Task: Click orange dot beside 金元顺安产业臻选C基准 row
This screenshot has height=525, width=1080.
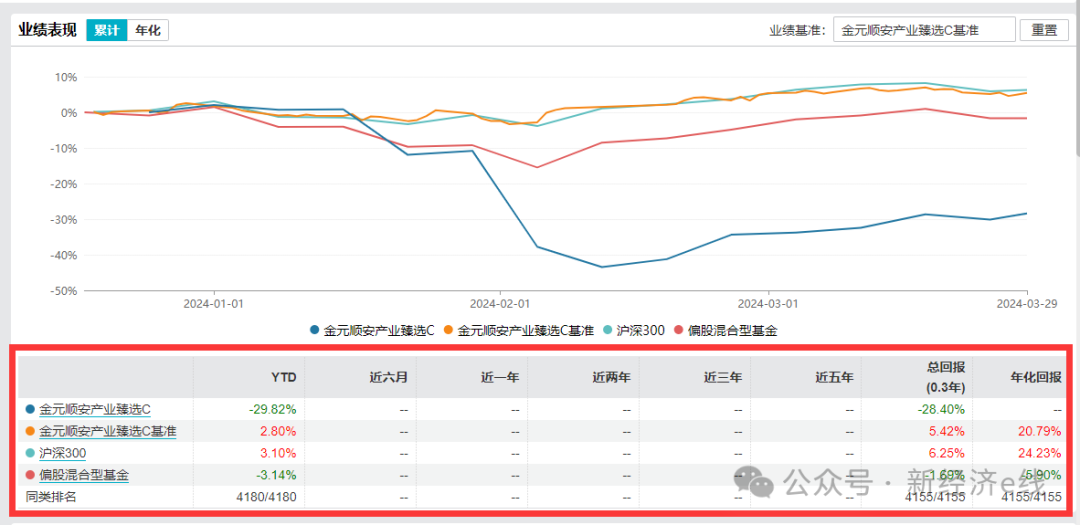Action: [x=30, y=432]
